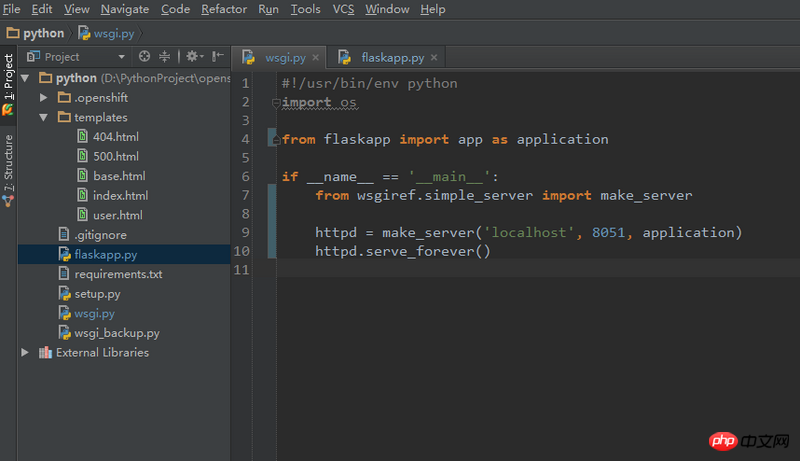Hide the Project tool window with hide icon

pos(216,57)
